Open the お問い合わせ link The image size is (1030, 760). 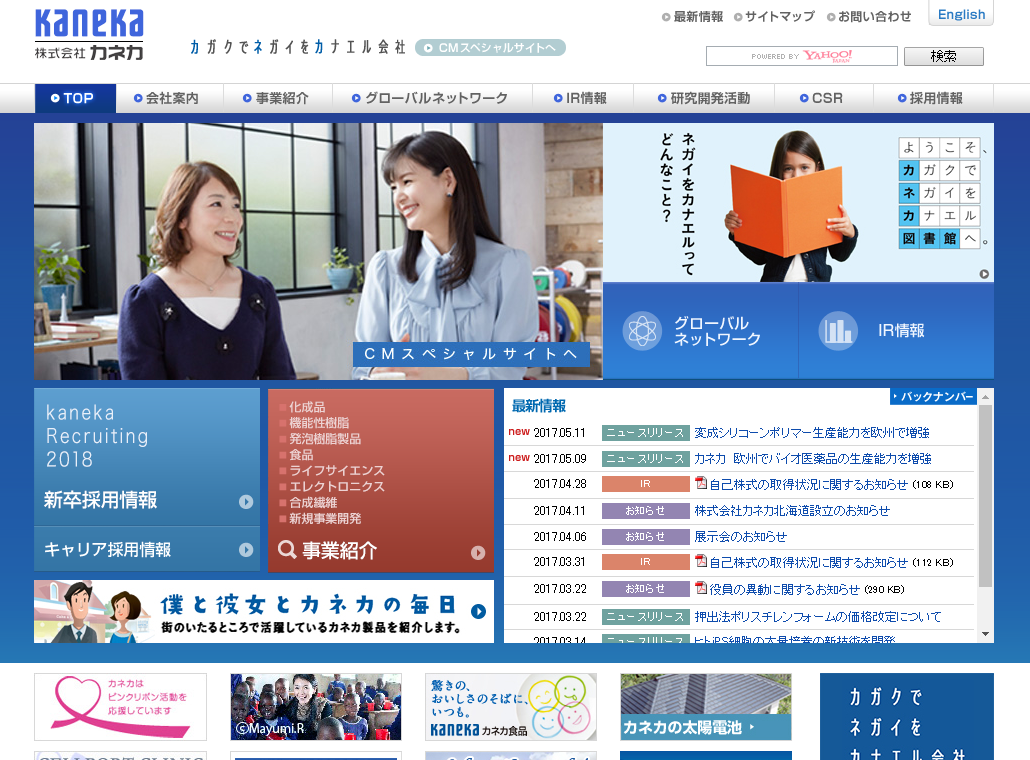click(x=869, y=16)
